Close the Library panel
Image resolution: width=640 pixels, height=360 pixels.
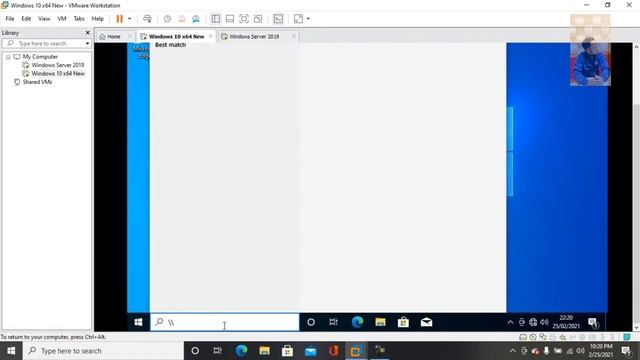[87, 33]
